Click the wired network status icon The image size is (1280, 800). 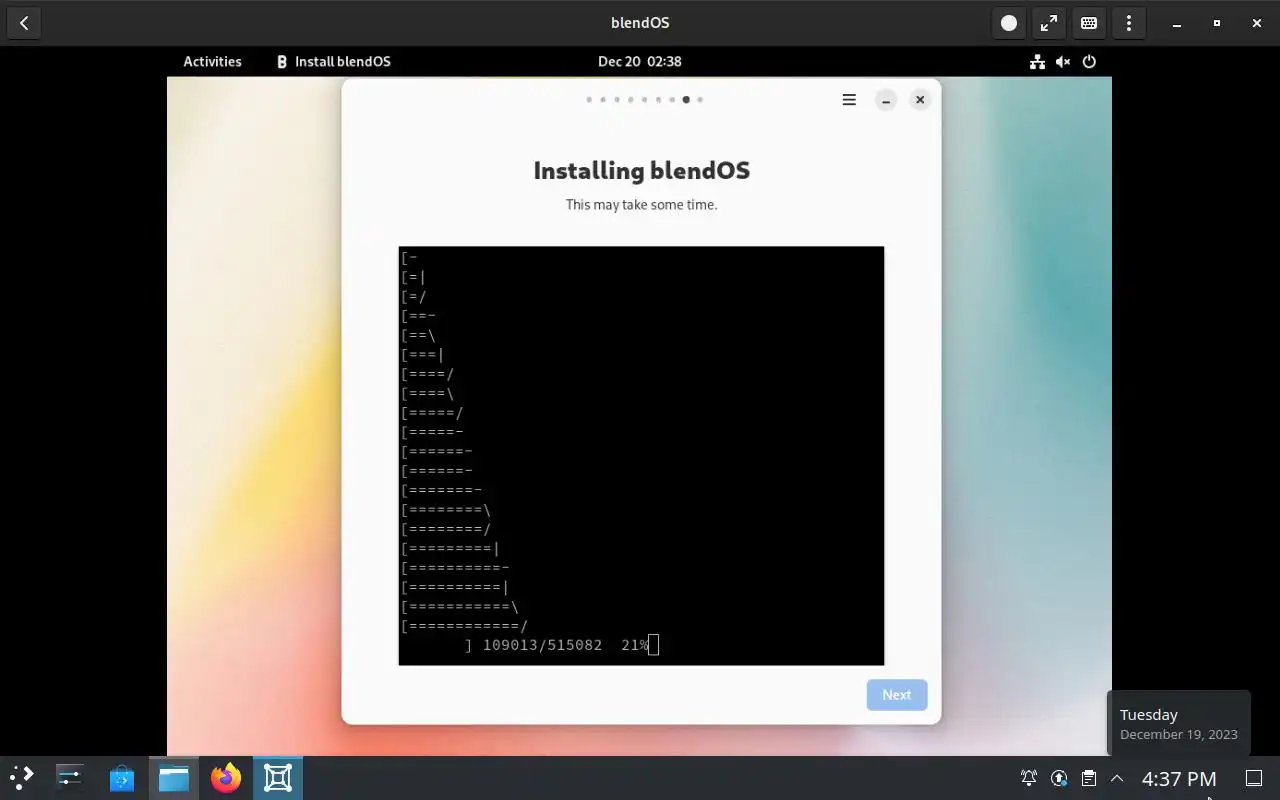click(x=1037, y=61)
